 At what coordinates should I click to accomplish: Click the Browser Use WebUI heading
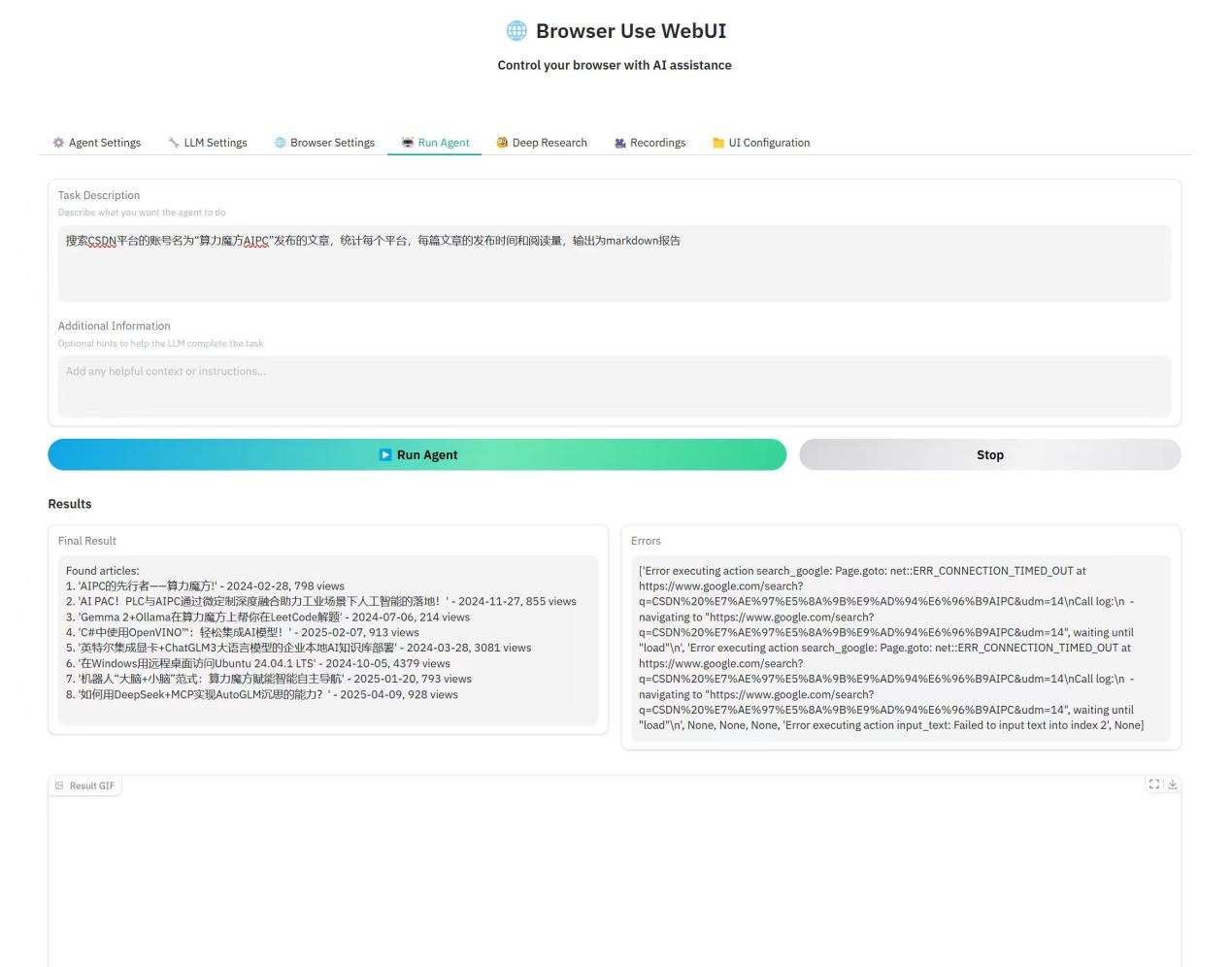(631, 31)
